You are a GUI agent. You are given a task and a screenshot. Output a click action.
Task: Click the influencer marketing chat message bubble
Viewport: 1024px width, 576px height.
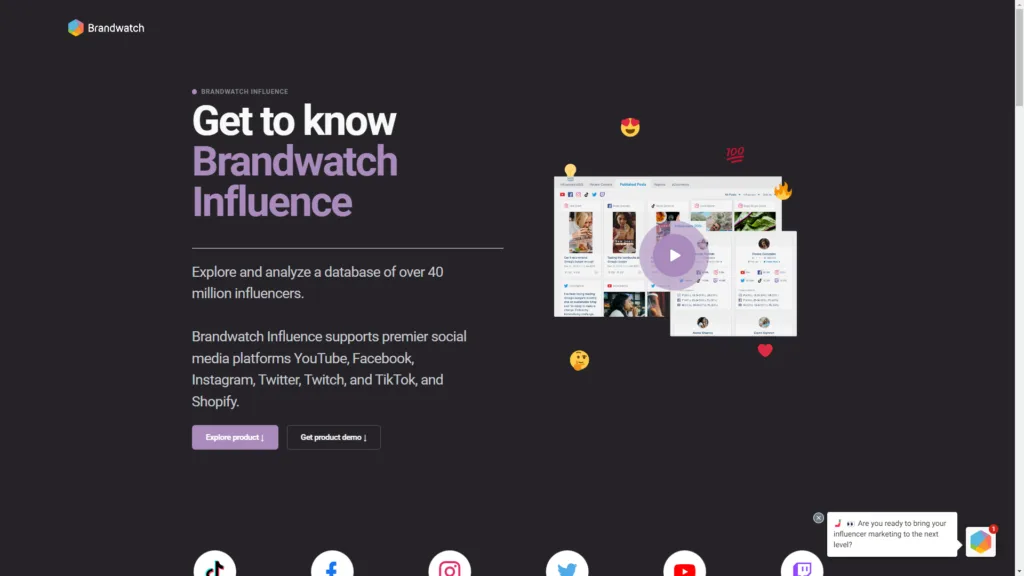(892, 534)
